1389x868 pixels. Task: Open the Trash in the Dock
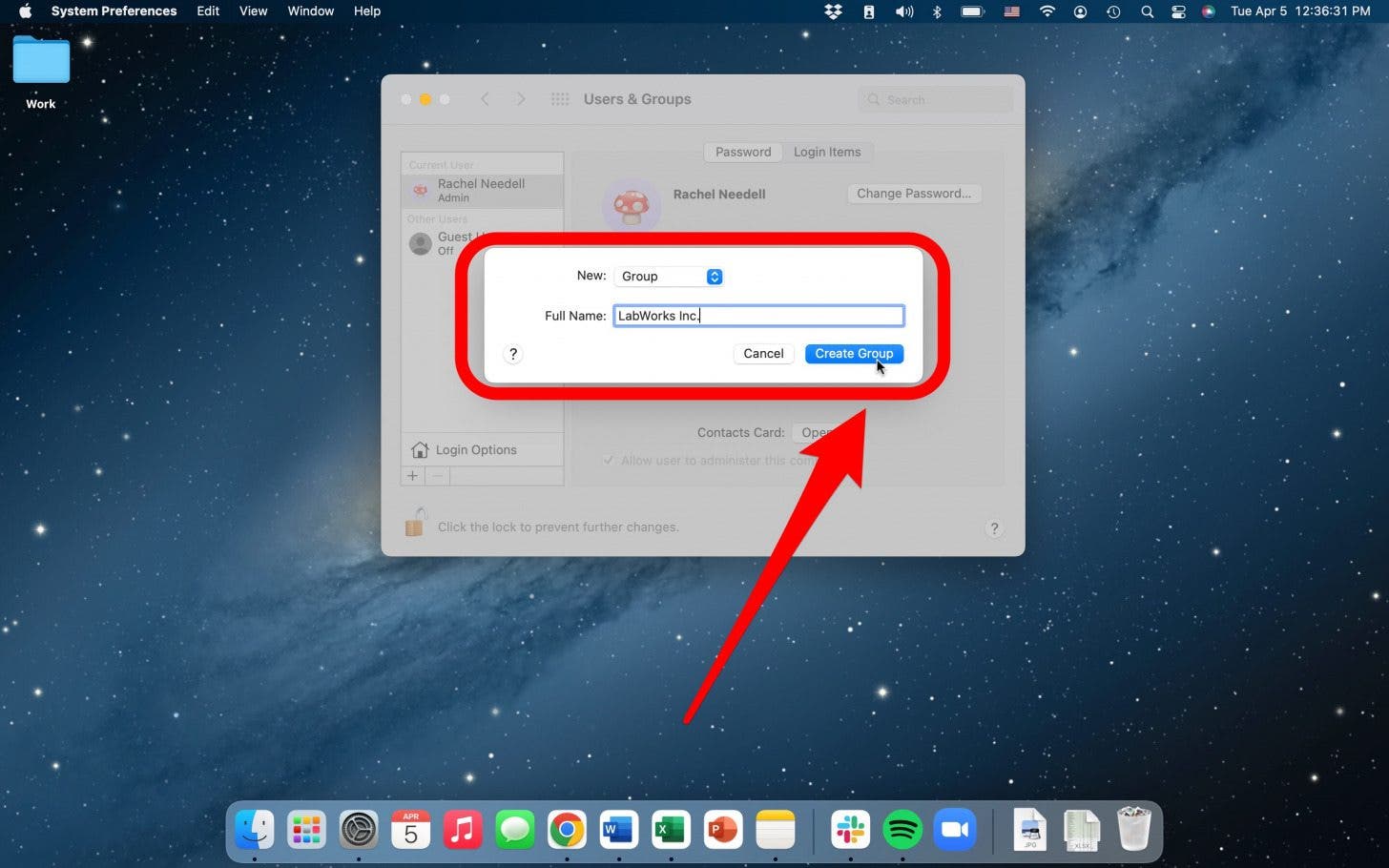(x=1133, y=830)
